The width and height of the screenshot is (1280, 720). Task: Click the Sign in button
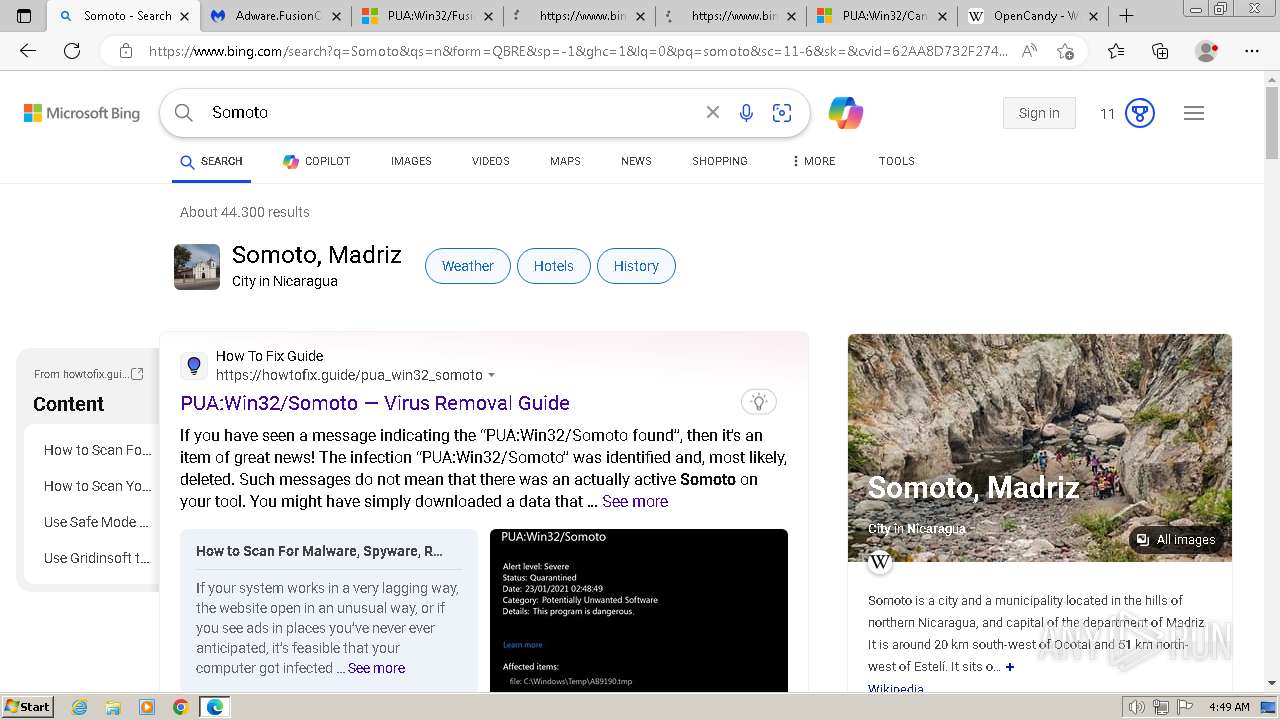tap(1039, 113)
